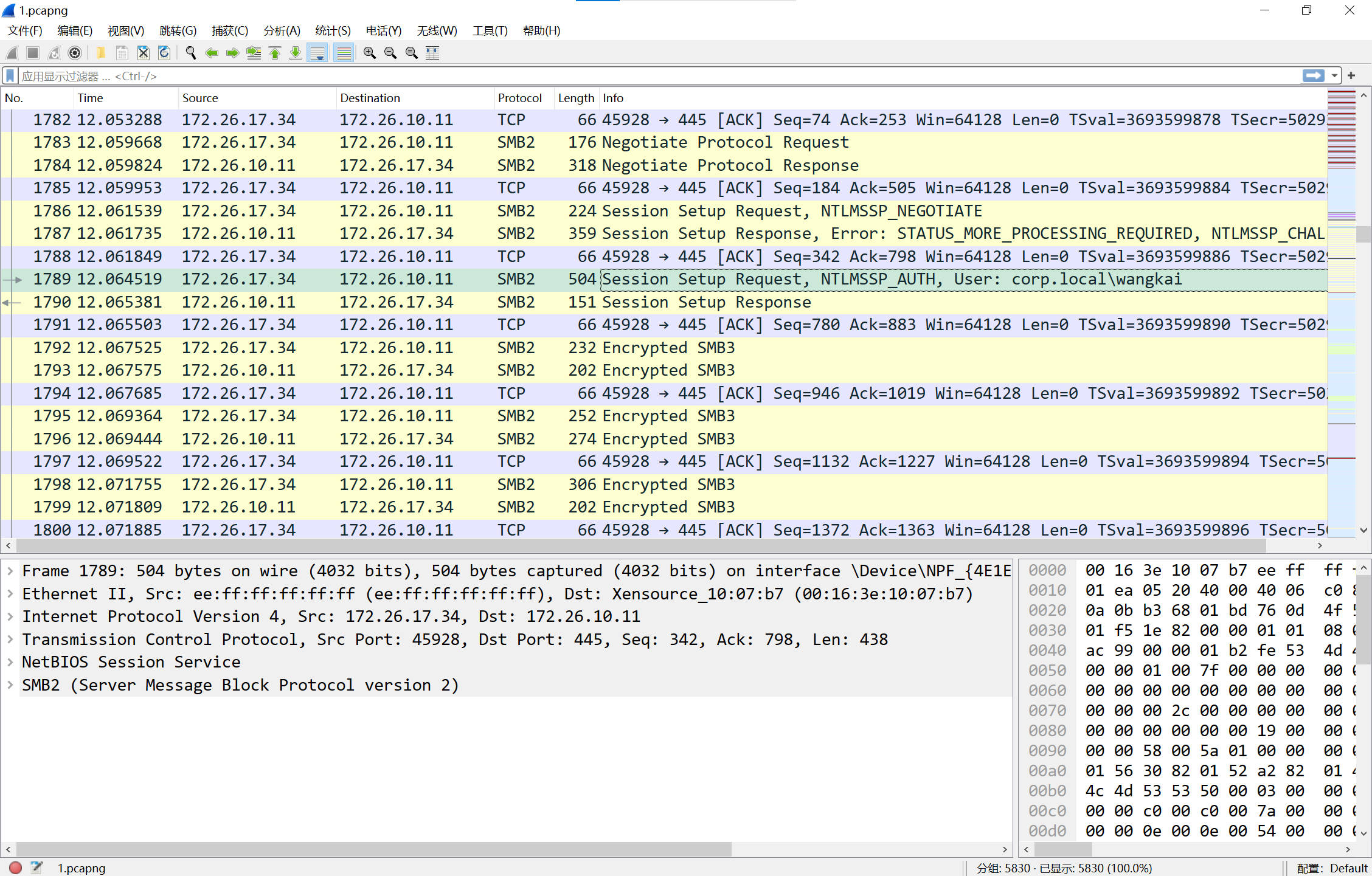This screenshot has width=1372, height=876.
Task: Expand NetBIOS Session Service row
Action: click(10, 662)
